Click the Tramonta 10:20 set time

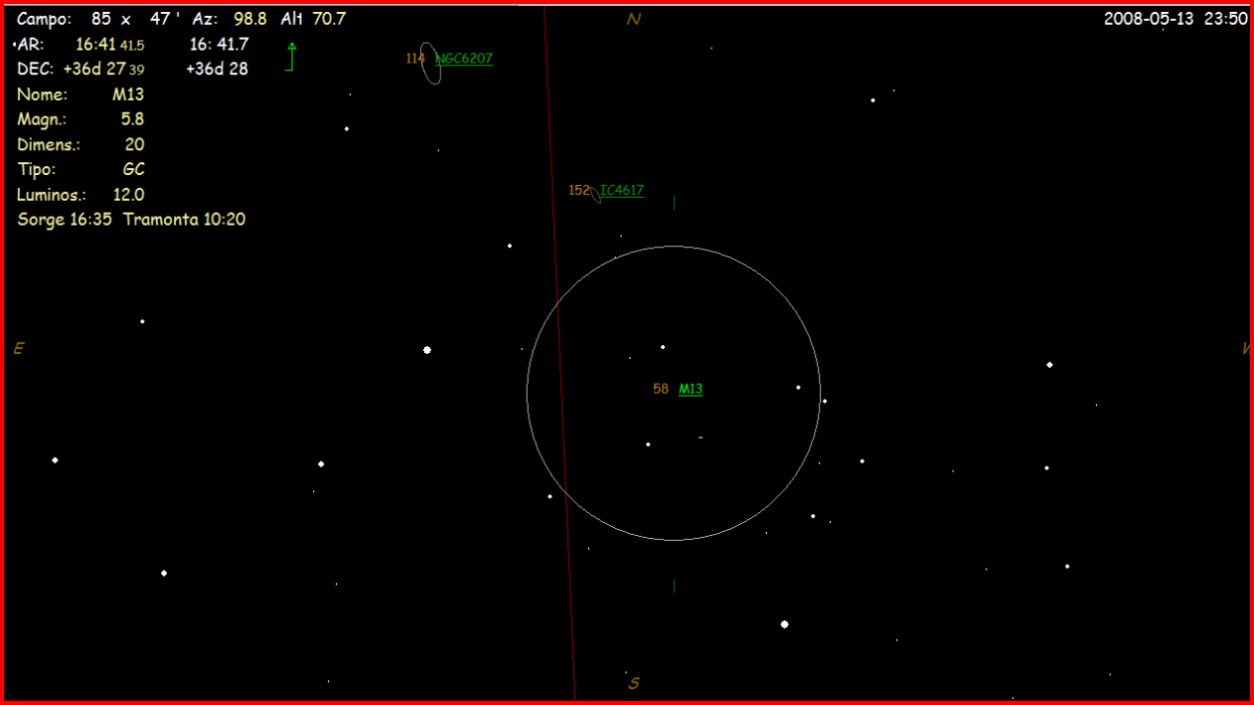[x=184, y=220]
